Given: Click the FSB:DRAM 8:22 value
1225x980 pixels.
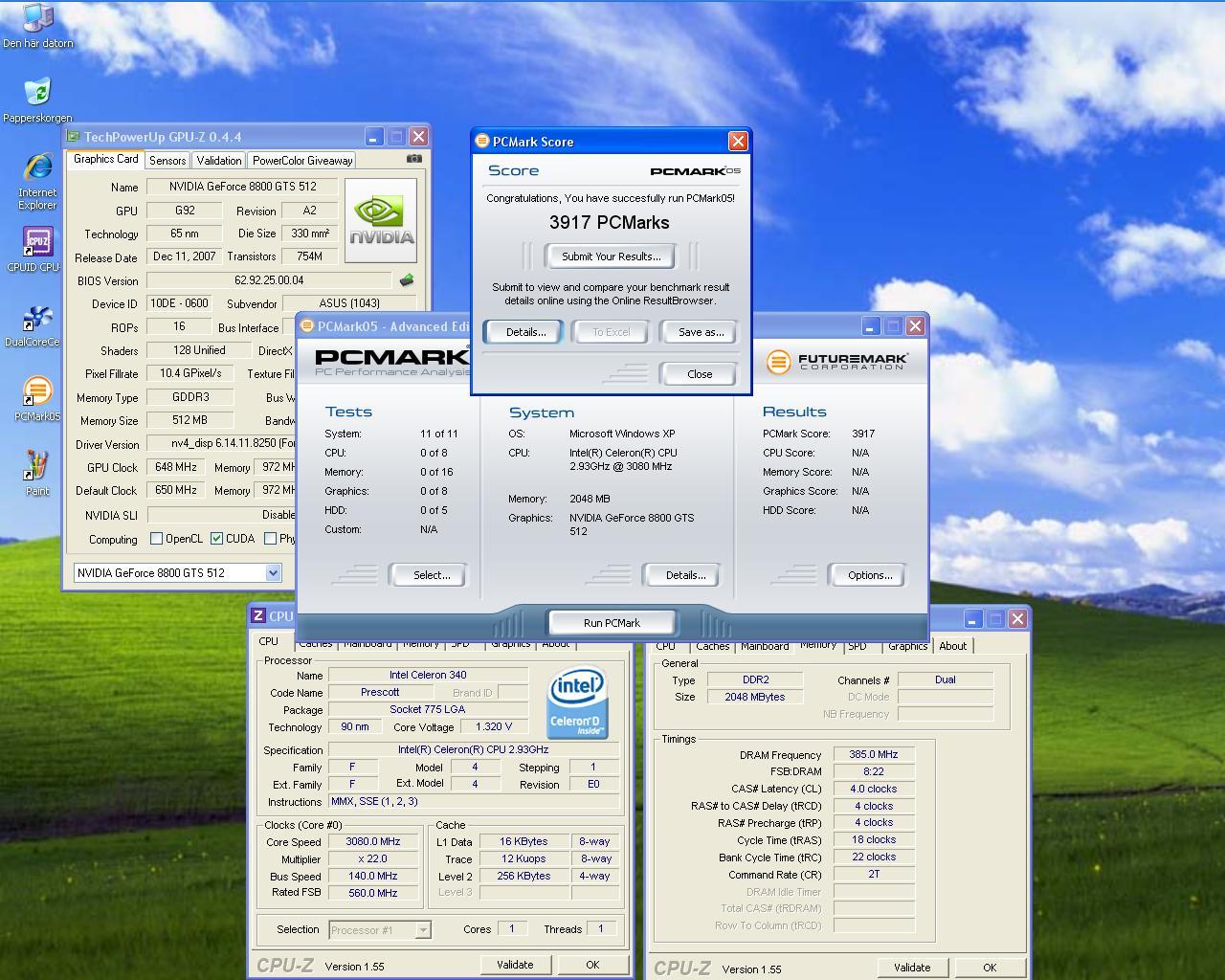Looking at the screenshot, I should tap(874, 771).
